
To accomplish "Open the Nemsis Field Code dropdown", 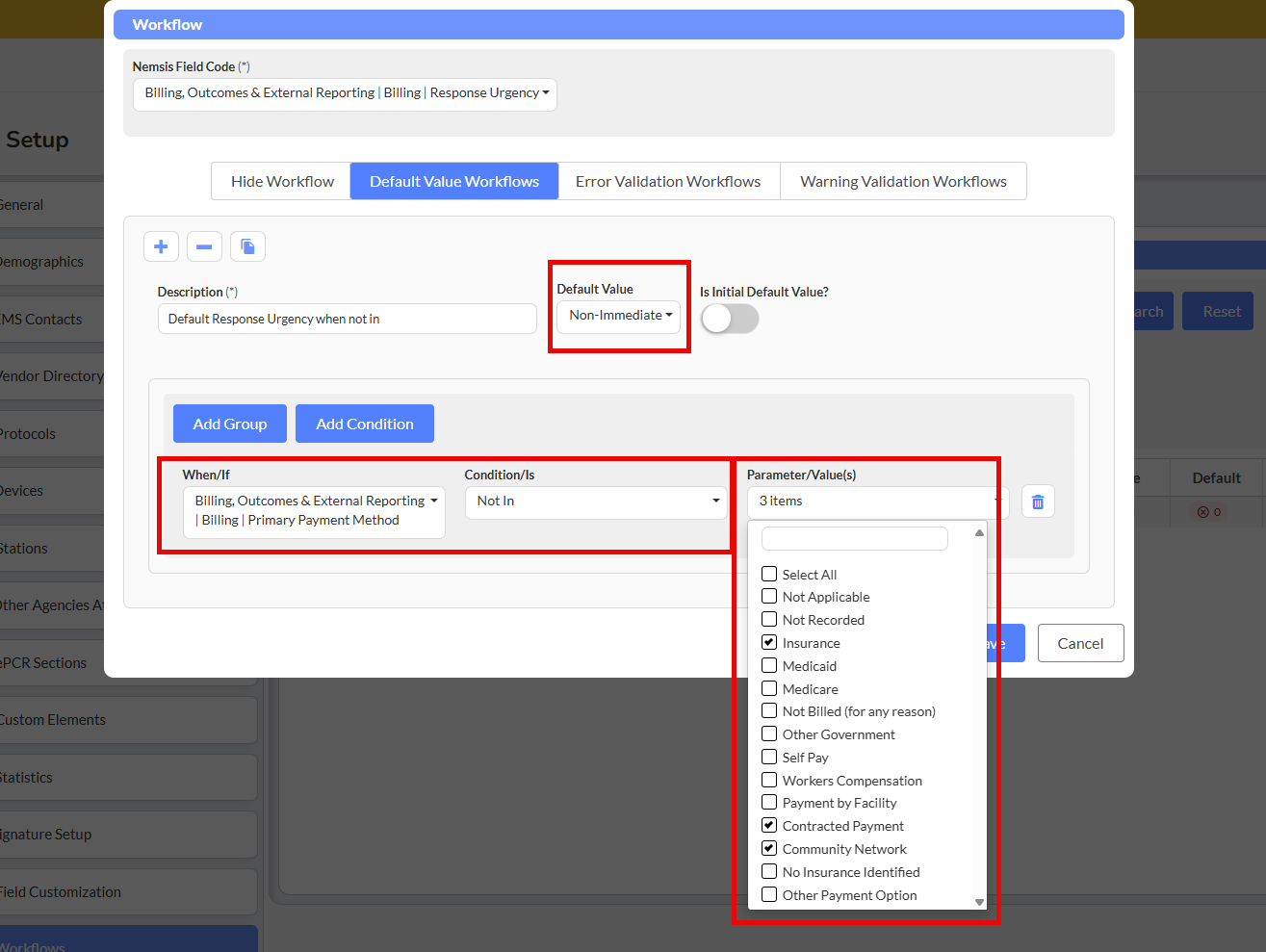I will pyautogui.click(x=345, y=93).
